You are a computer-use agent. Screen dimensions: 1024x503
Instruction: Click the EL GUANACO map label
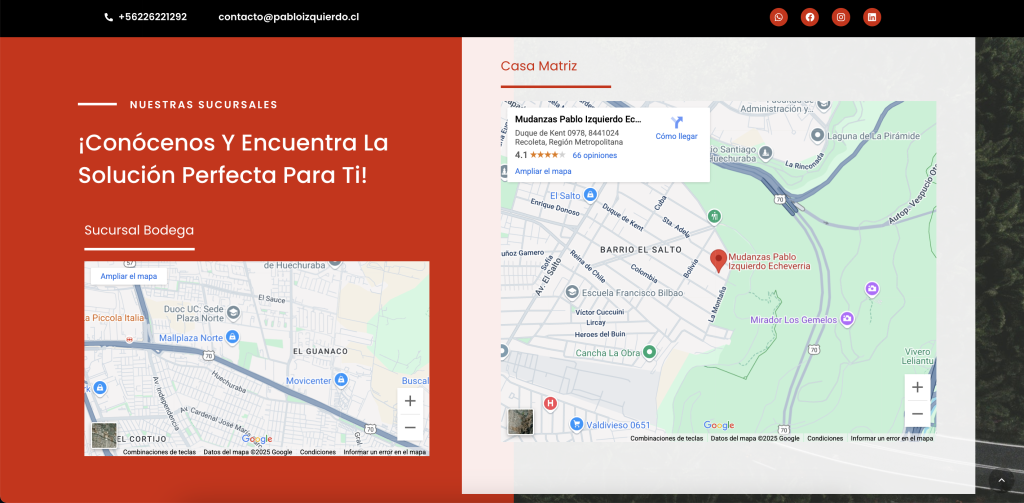321,351
